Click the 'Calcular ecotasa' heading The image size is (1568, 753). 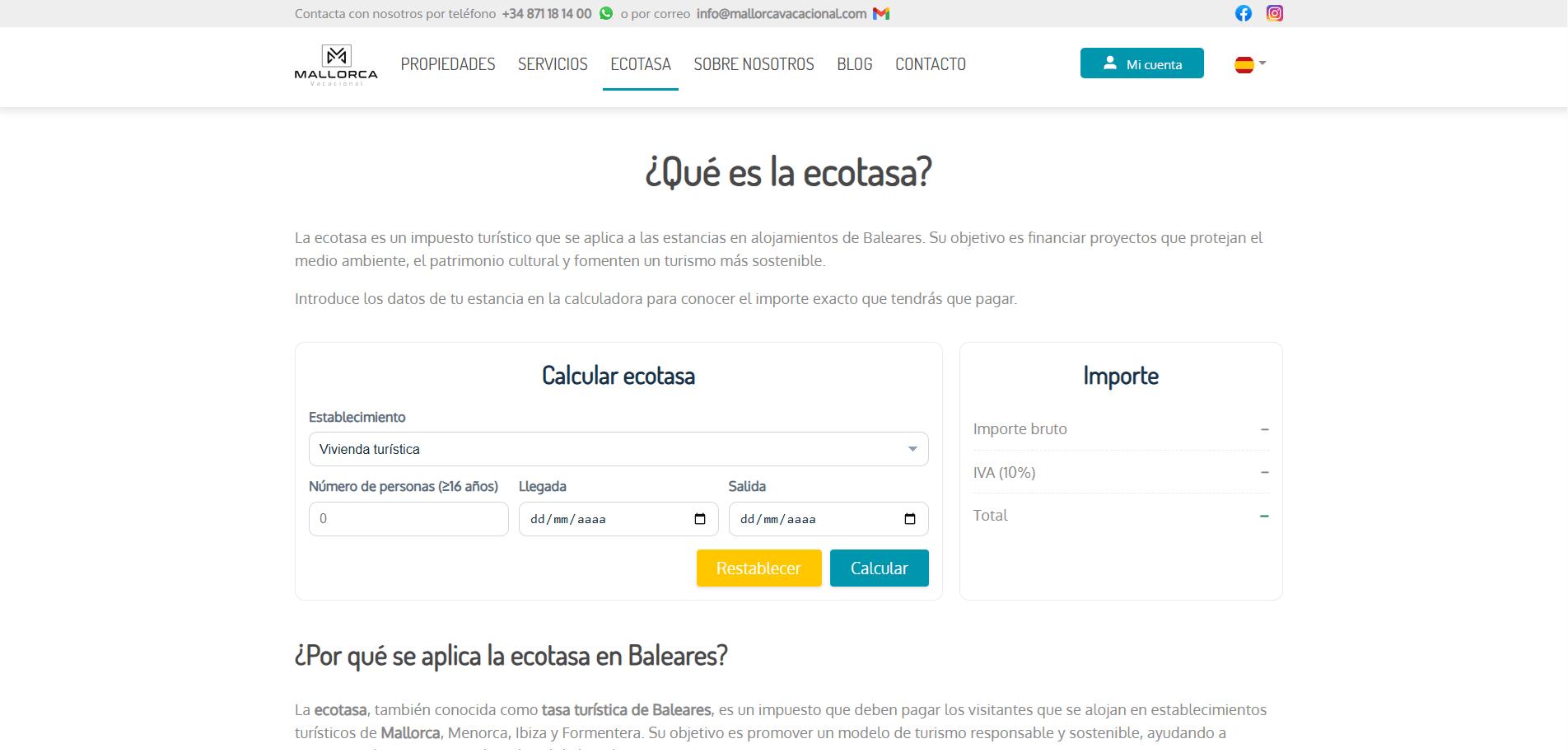pos(618,376)
